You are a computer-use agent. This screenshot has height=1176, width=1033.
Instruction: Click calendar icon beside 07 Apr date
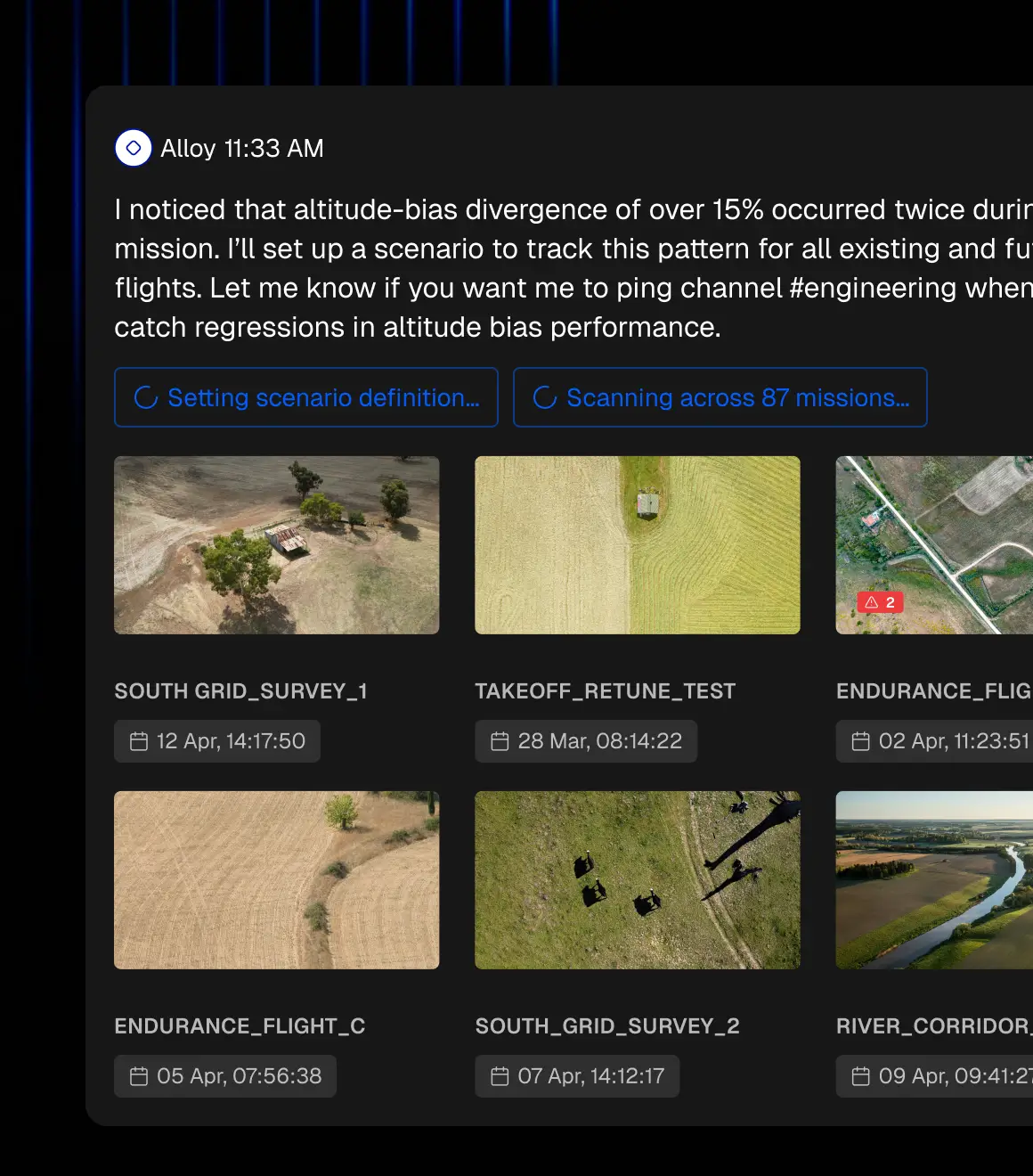point(500,1076)
